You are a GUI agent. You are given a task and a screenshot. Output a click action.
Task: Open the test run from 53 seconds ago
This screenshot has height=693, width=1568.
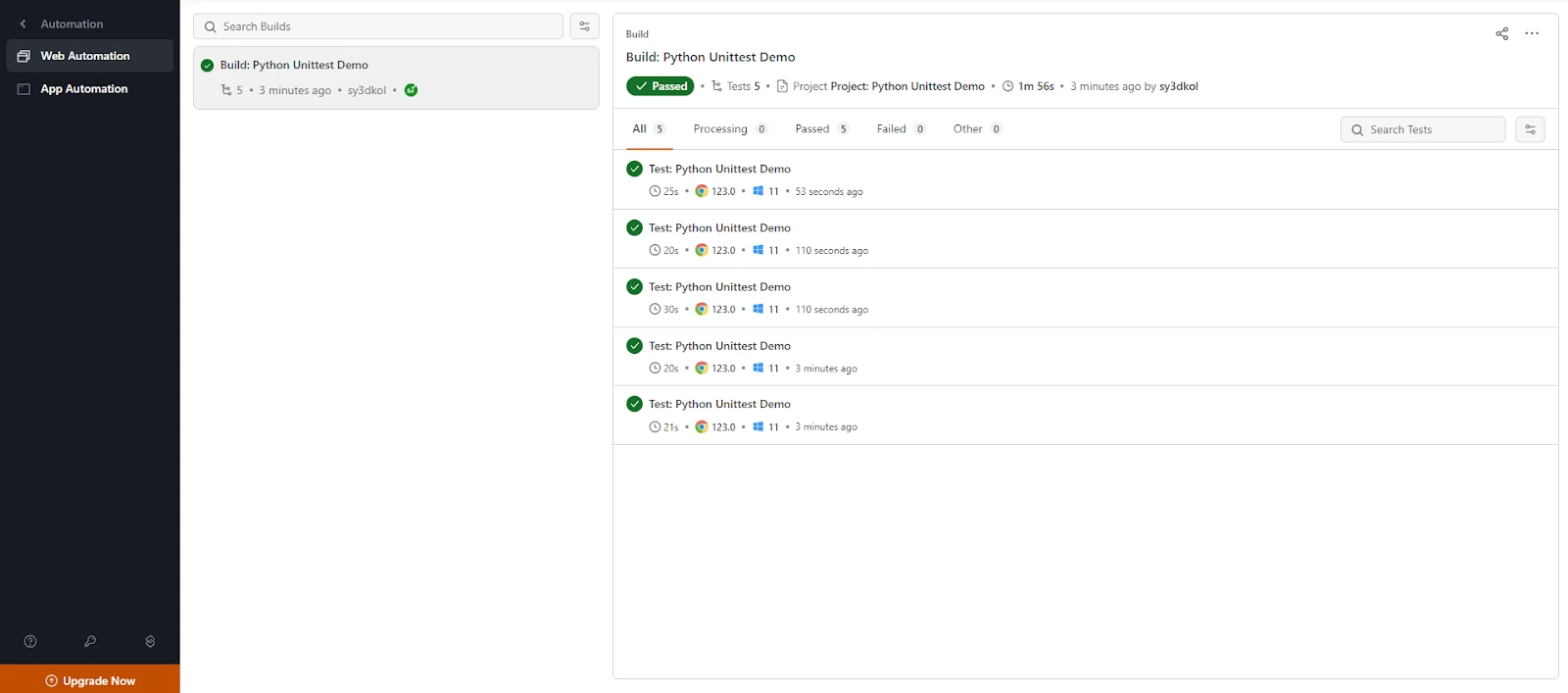click(719, 170)
